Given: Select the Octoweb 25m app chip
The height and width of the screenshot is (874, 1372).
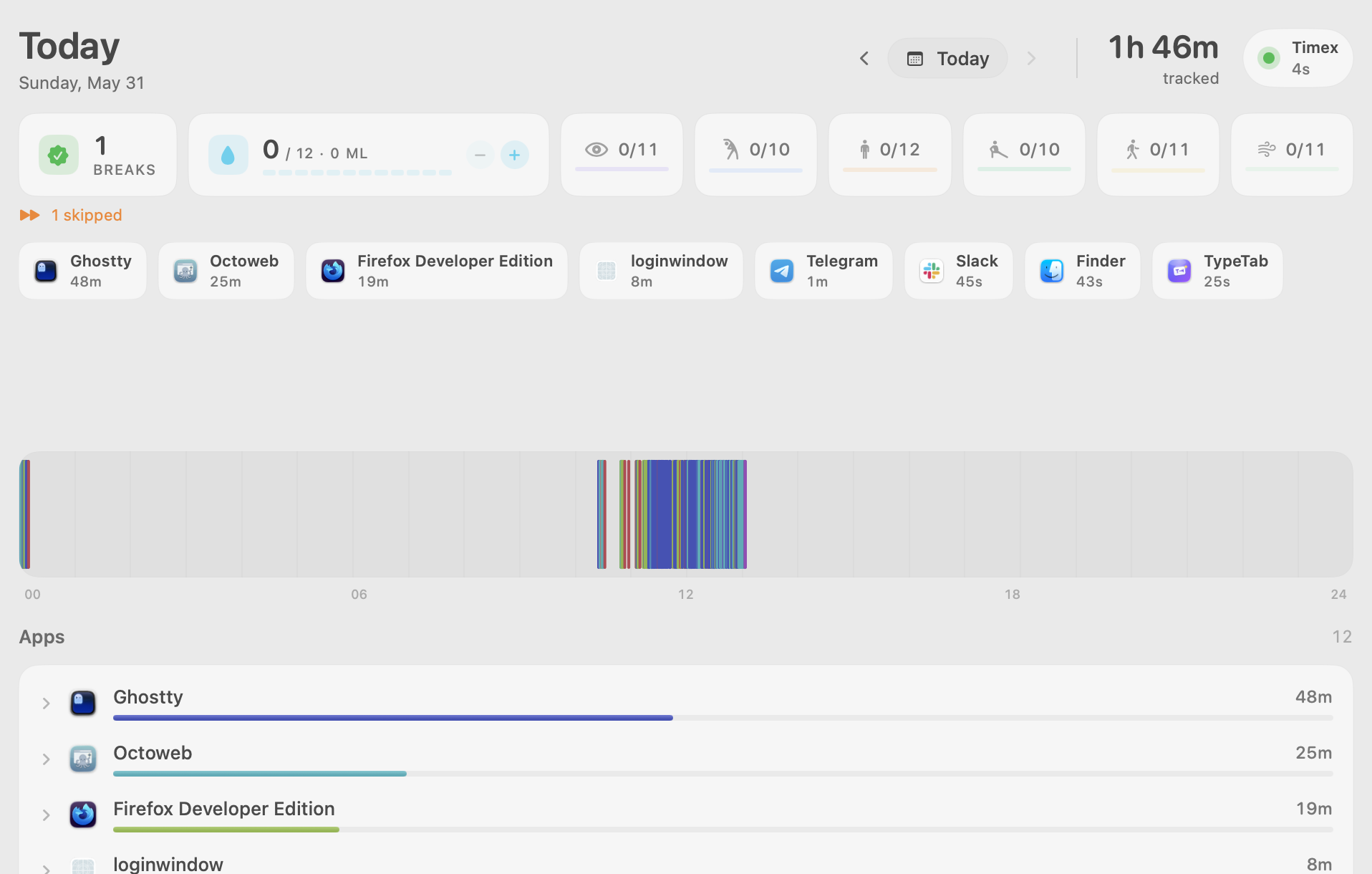Looking at the screenshot, I should click(x=226, y=271).
